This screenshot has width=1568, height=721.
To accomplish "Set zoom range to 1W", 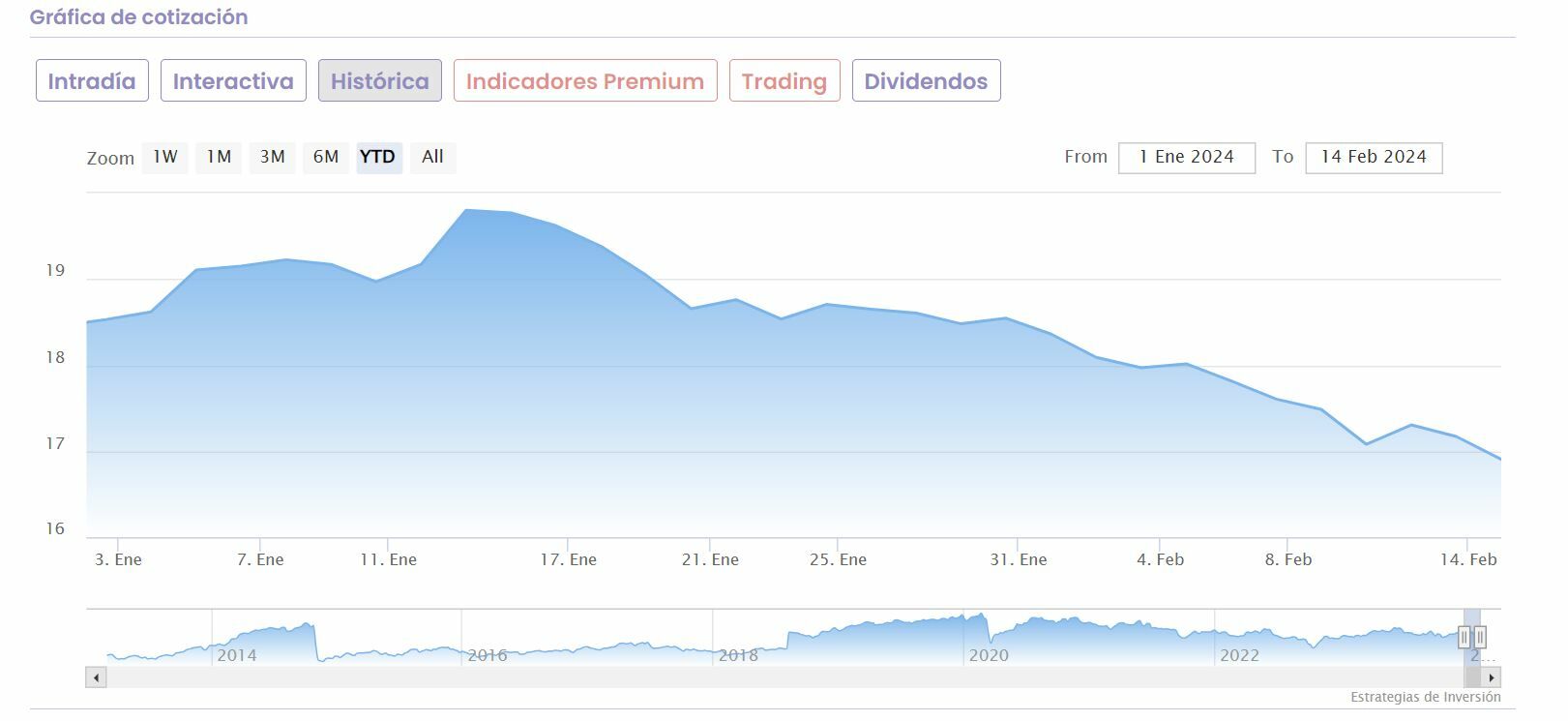I will (165, 157).
